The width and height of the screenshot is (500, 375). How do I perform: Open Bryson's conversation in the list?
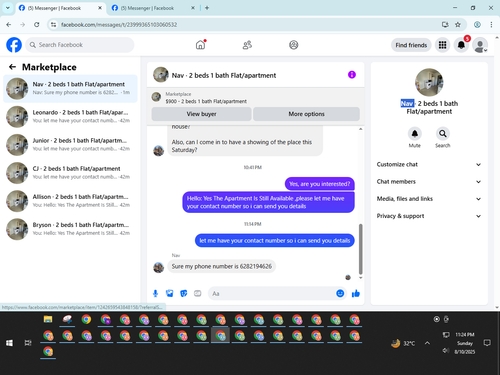click(70, 229)
